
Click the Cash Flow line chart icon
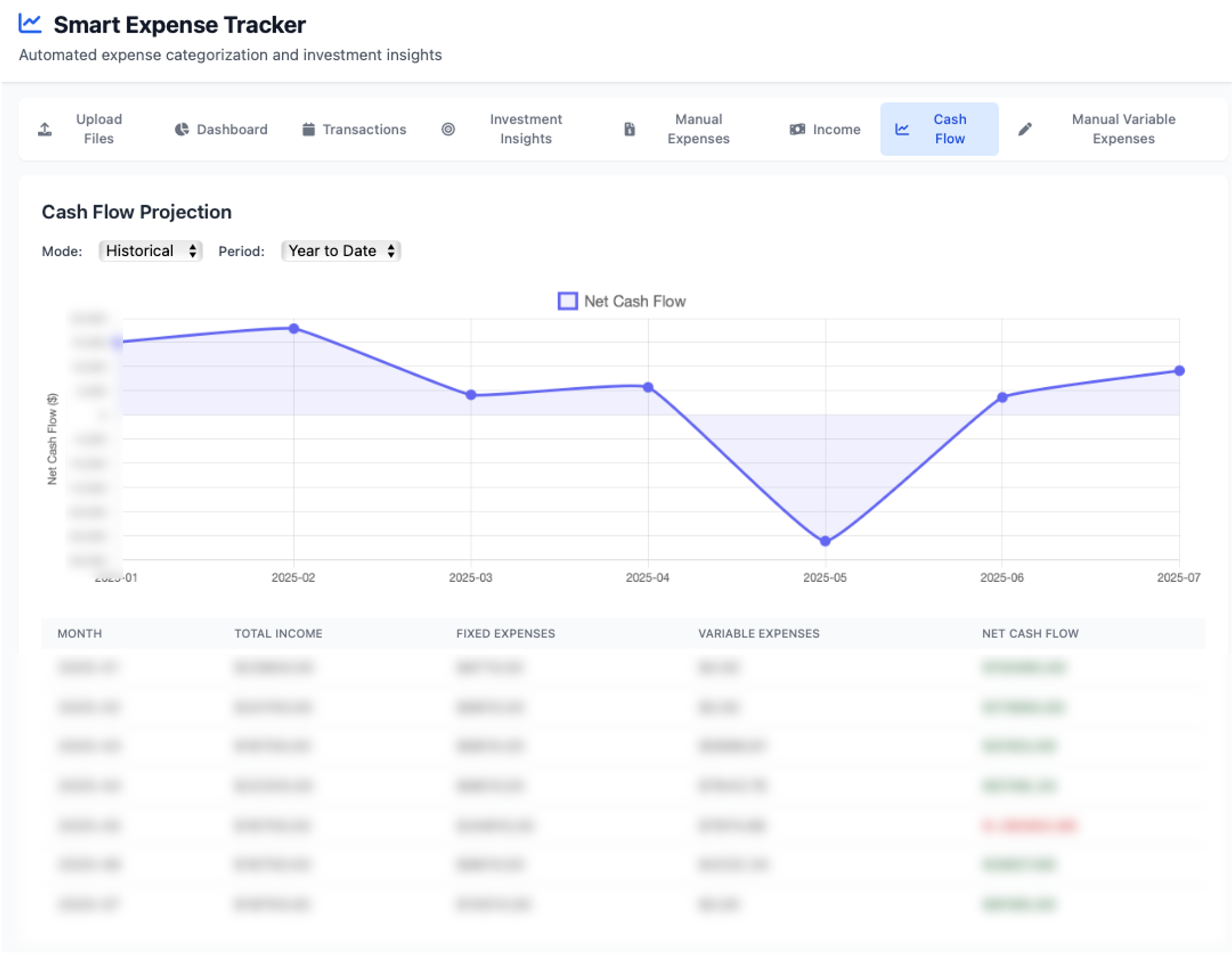click(x=902, y=129)
